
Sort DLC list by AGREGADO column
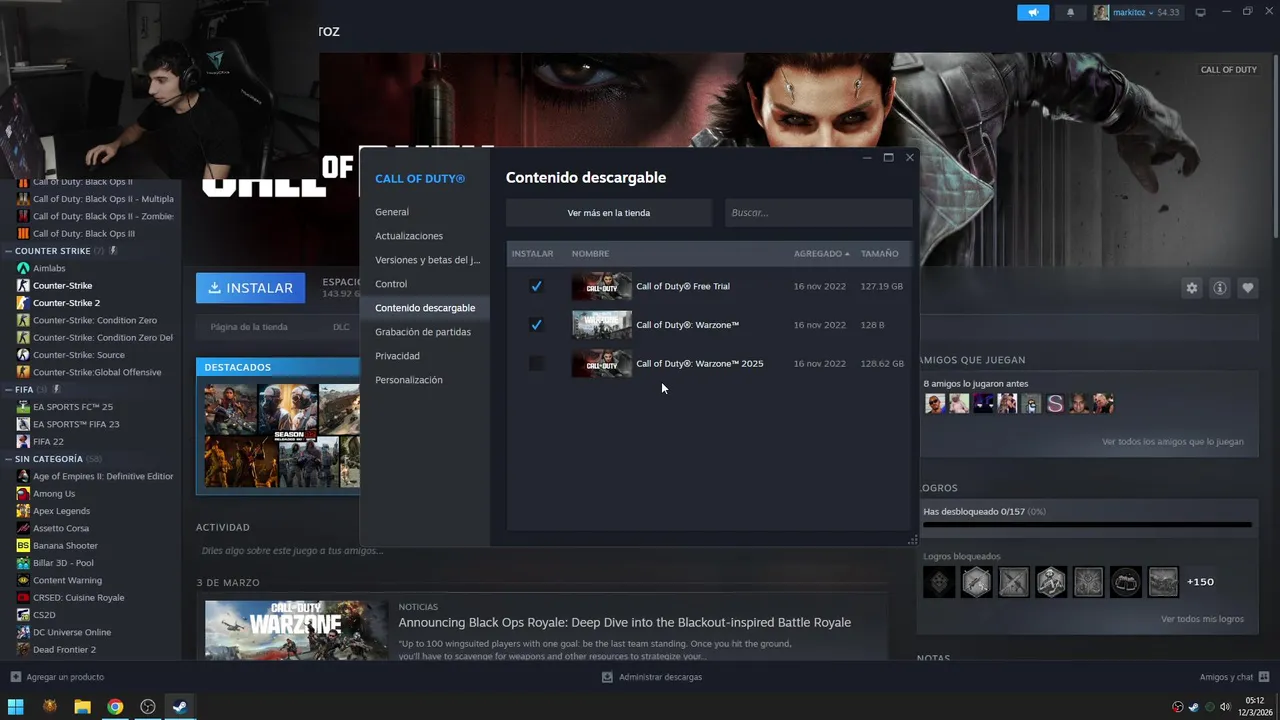tap(821, 254)
